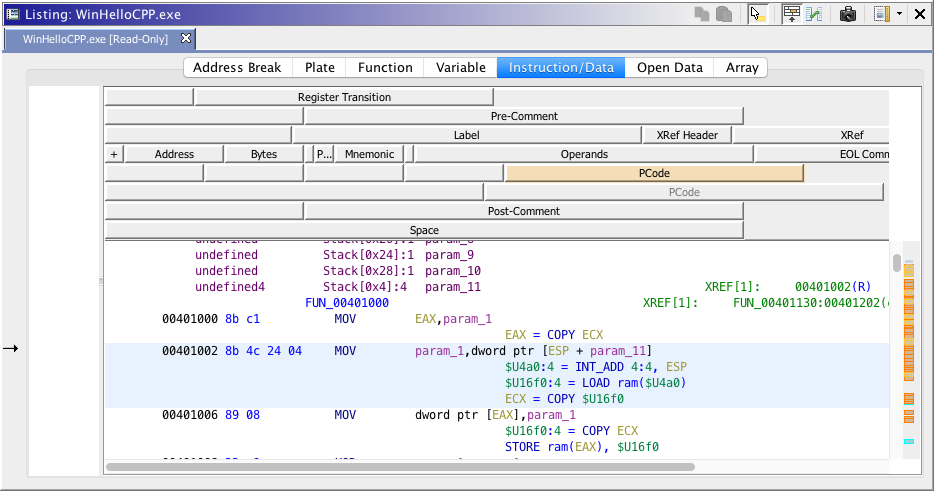This screenshot has height=491, width=934.
Task: Select the Open Data format tab
Action: click(x=669, y=68)
